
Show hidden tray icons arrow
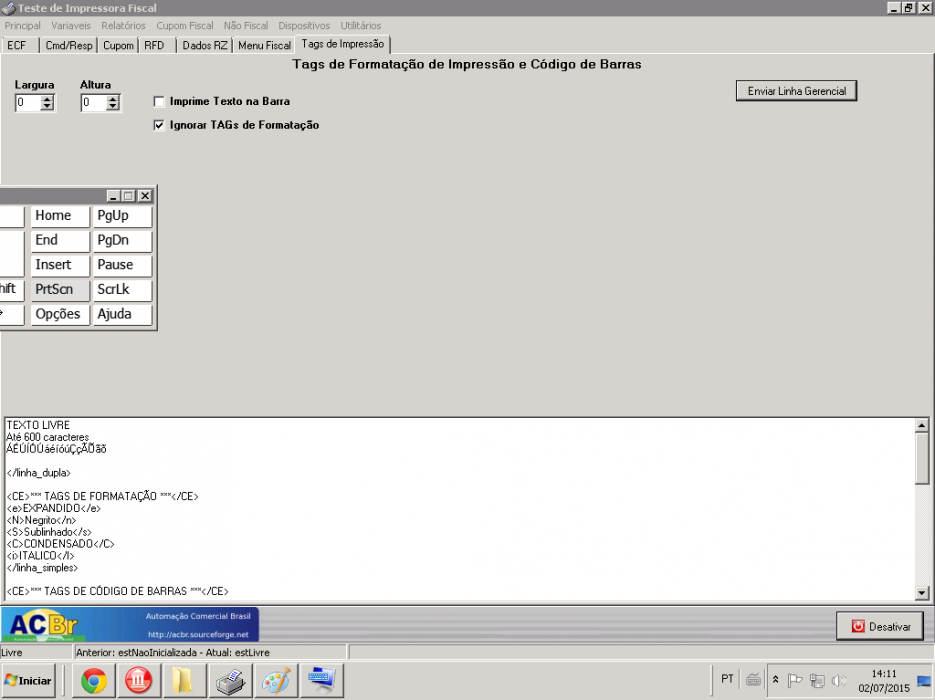click(775, 680)
